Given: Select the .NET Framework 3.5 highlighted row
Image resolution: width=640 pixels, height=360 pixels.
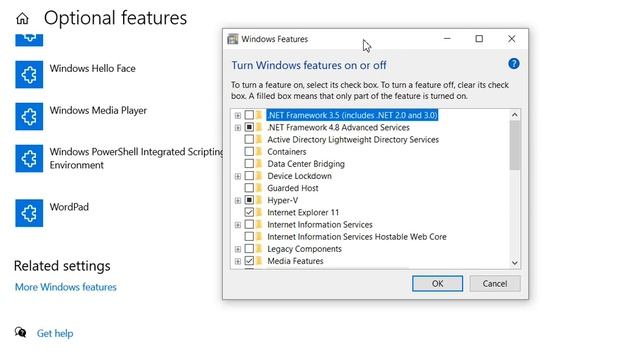Looking at the screenshot, I should pyautogui.click(x=352, y=115).
